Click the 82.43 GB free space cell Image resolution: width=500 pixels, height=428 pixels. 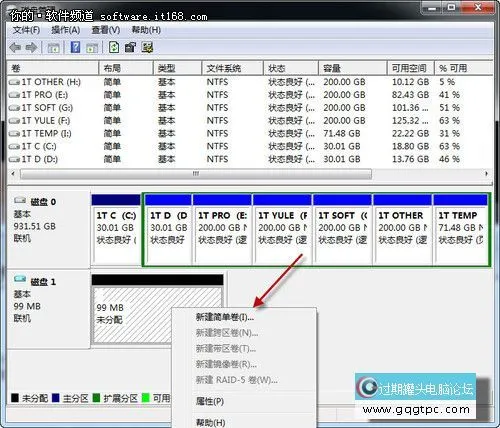410,95
